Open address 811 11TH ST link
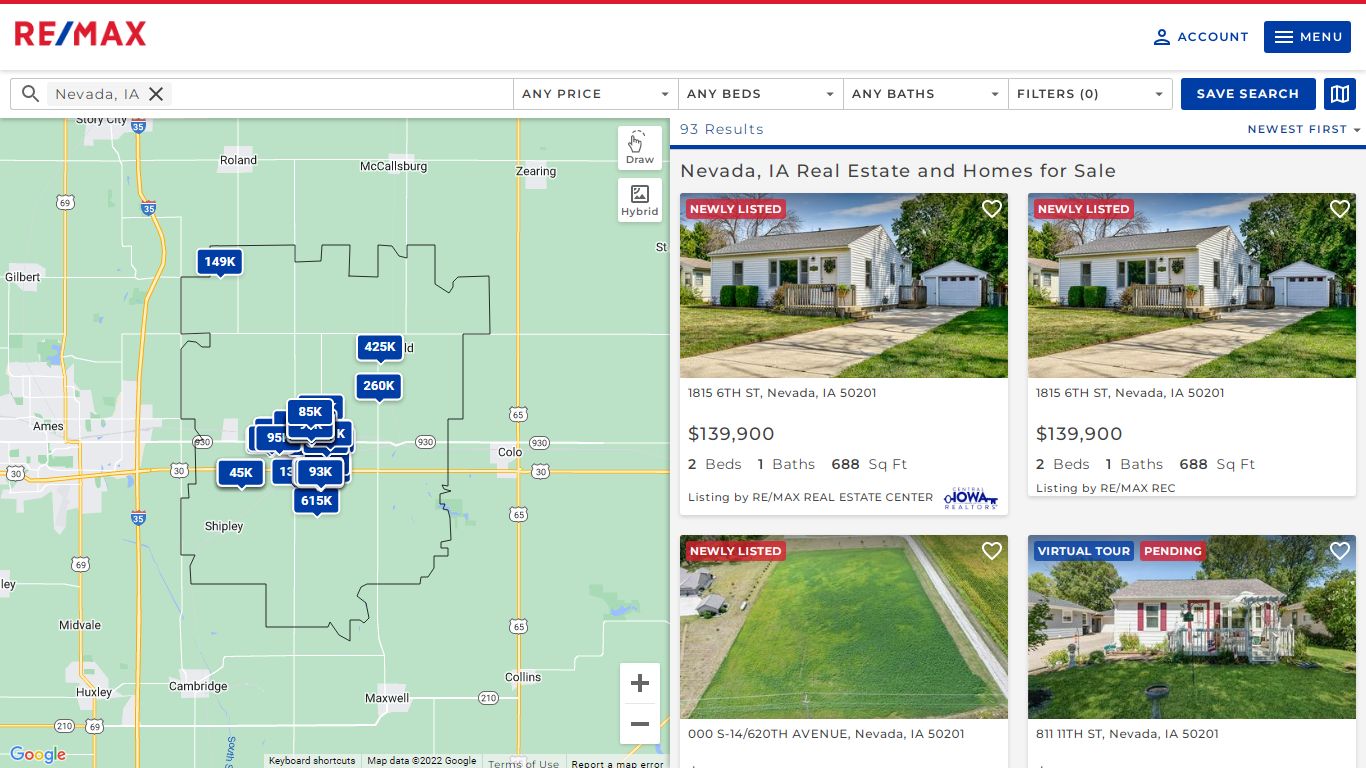This screenshot has height=768, width=1366. pyautogui.click(x=1127, y=734)
